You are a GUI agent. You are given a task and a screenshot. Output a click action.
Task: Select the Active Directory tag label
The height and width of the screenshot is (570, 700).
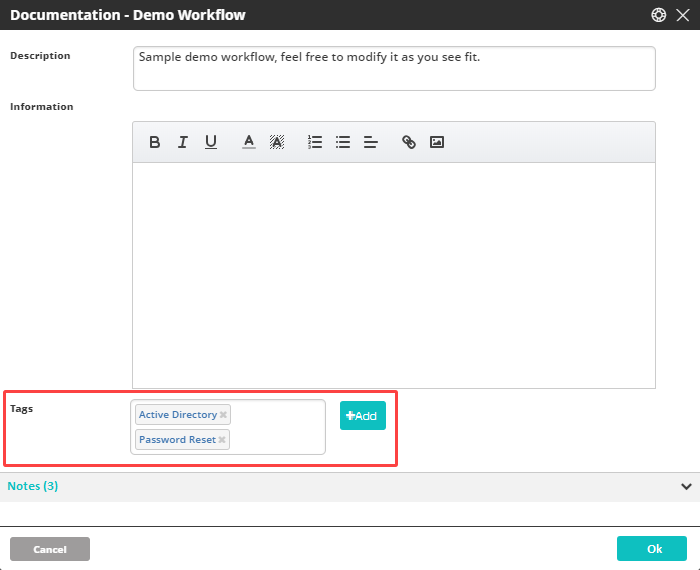pos(178,415)
